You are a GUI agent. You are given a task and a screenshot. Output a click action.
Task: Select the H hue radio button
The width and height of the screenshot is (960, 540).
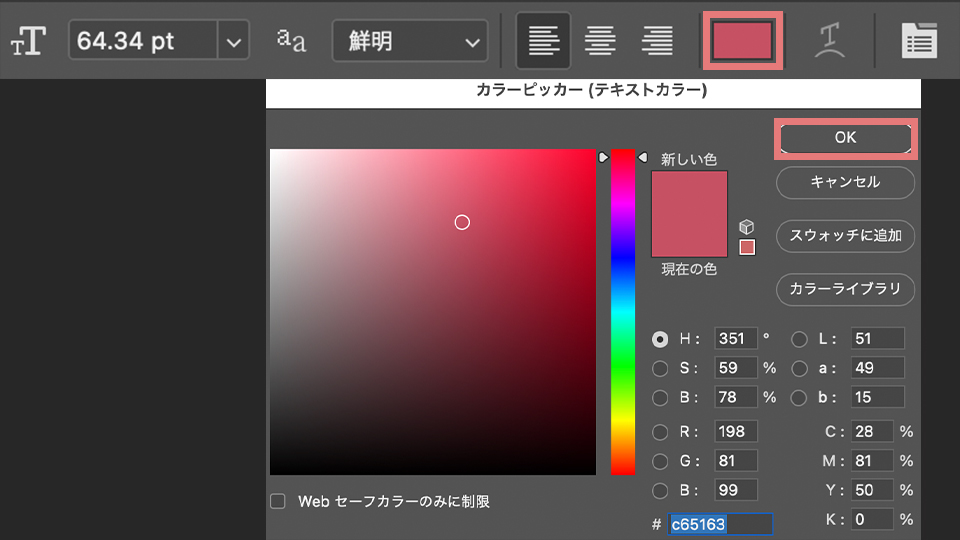pyautogui.click(x=660, y=339)
